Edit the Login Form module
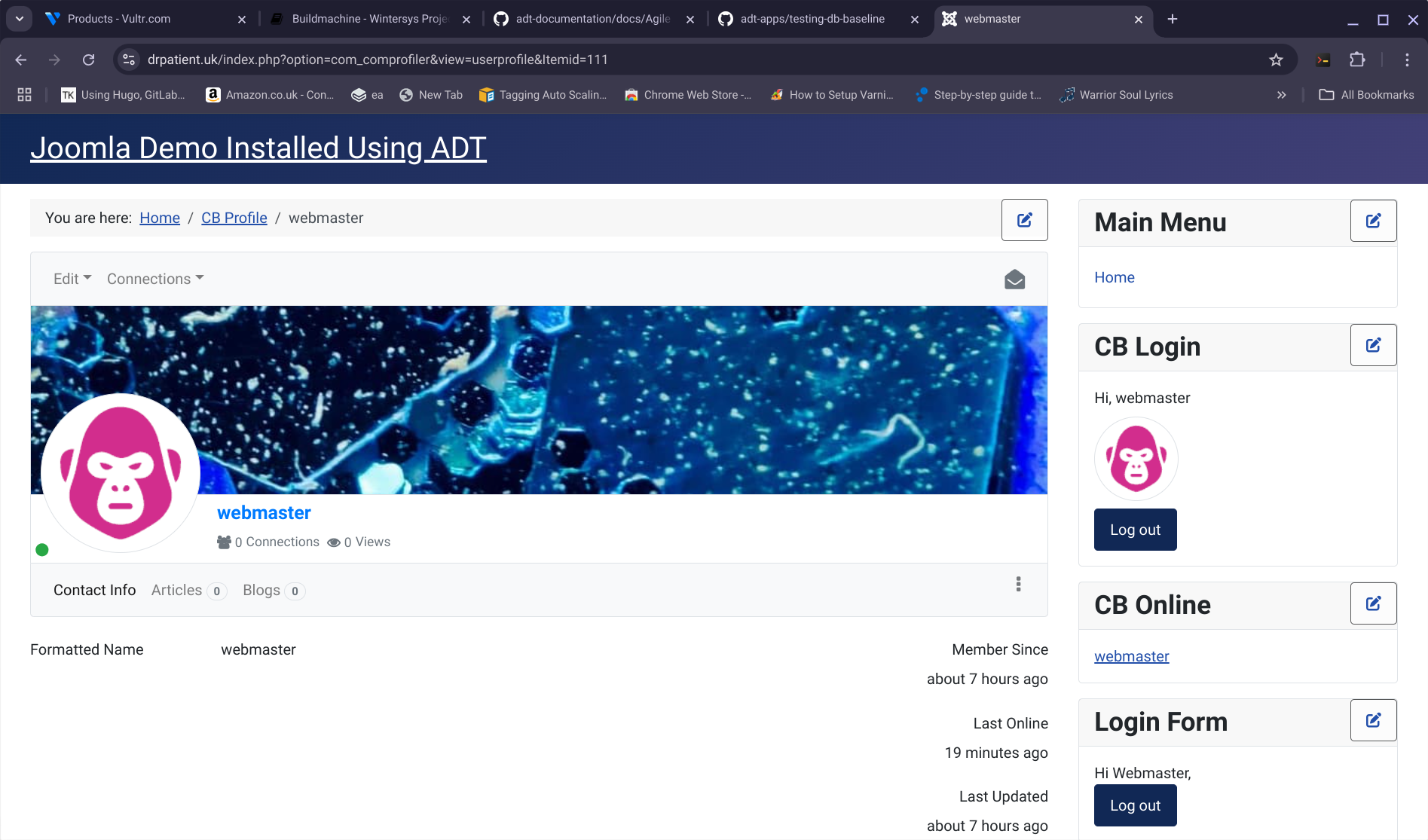The image size is (1428, 840). pyautogui.click(x=1373, y=720)
